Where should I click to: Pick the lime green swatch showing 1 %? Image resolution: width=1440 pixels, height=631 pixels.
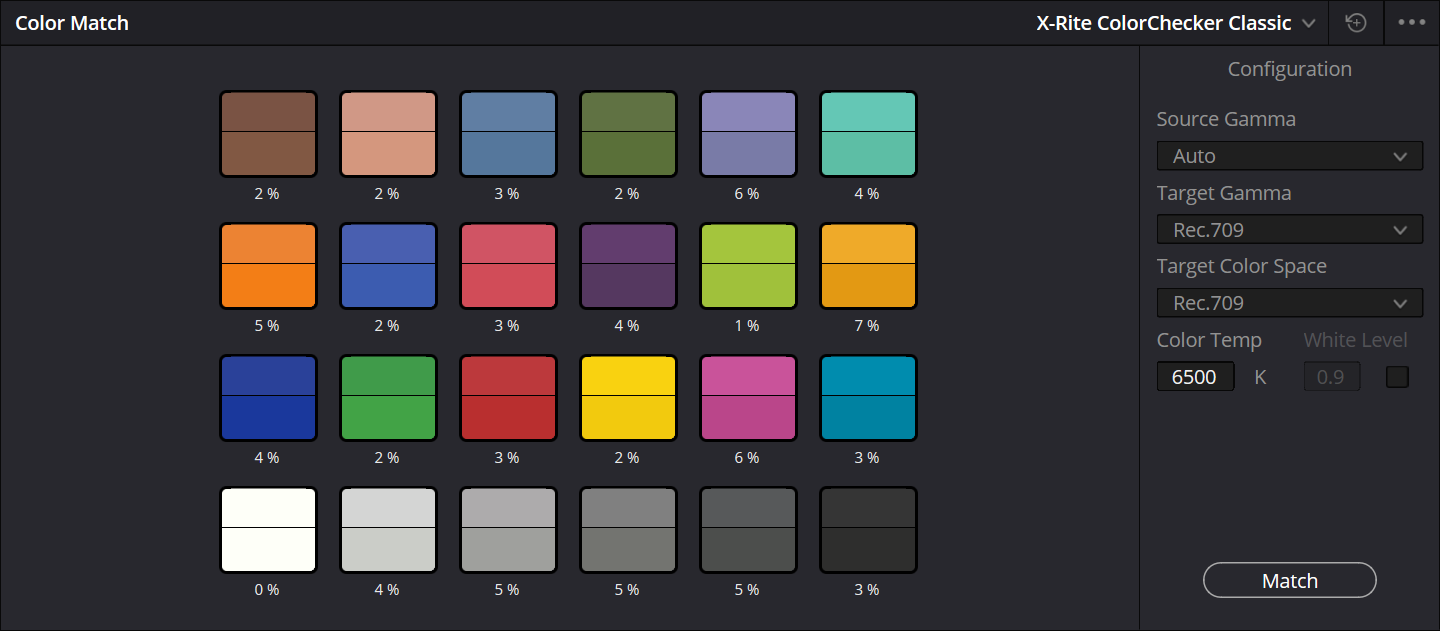(x=748, y=266)
